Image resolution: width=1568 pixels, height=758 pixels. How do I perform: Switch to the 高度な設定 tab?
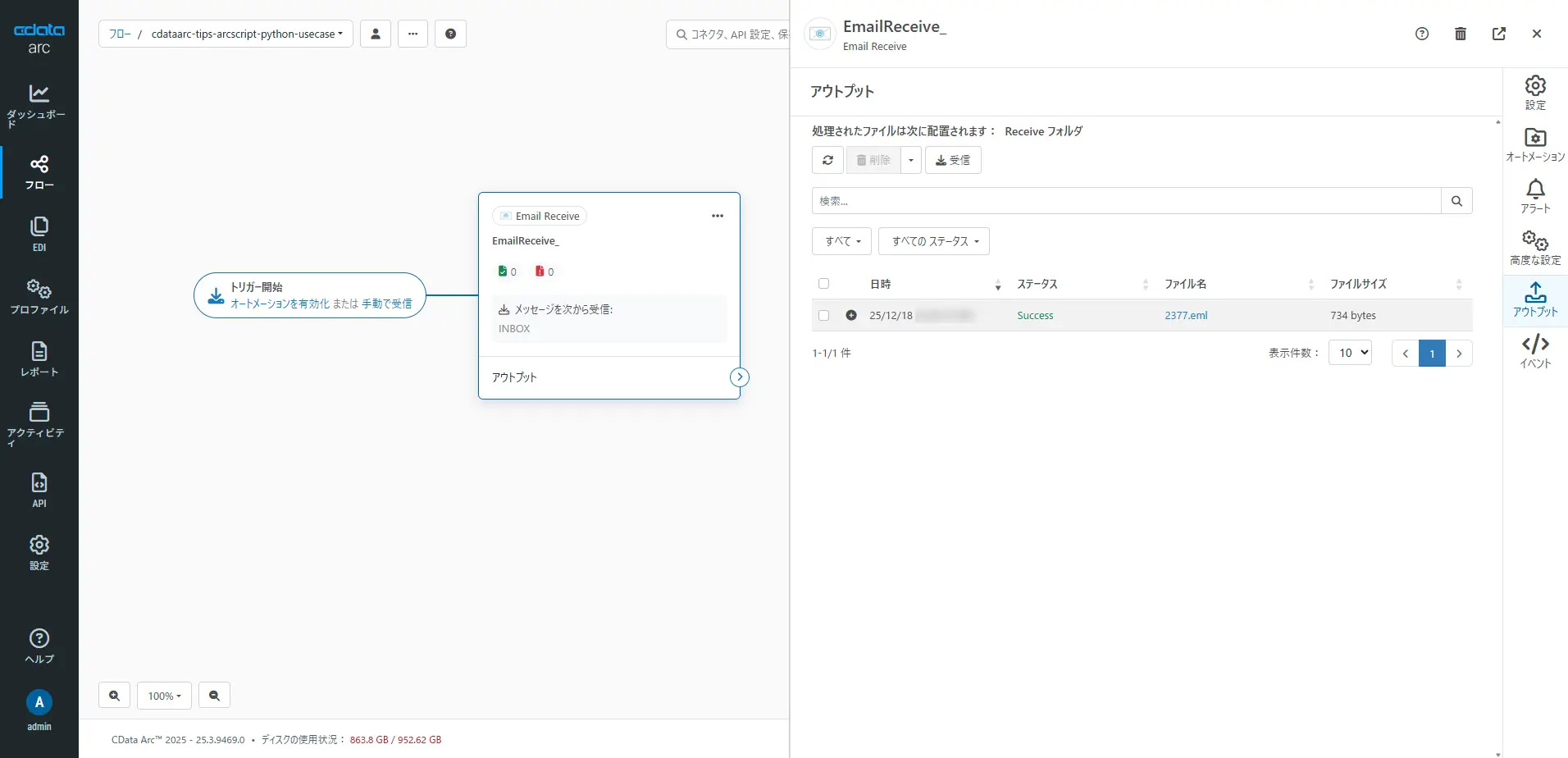click(1535, 248)
